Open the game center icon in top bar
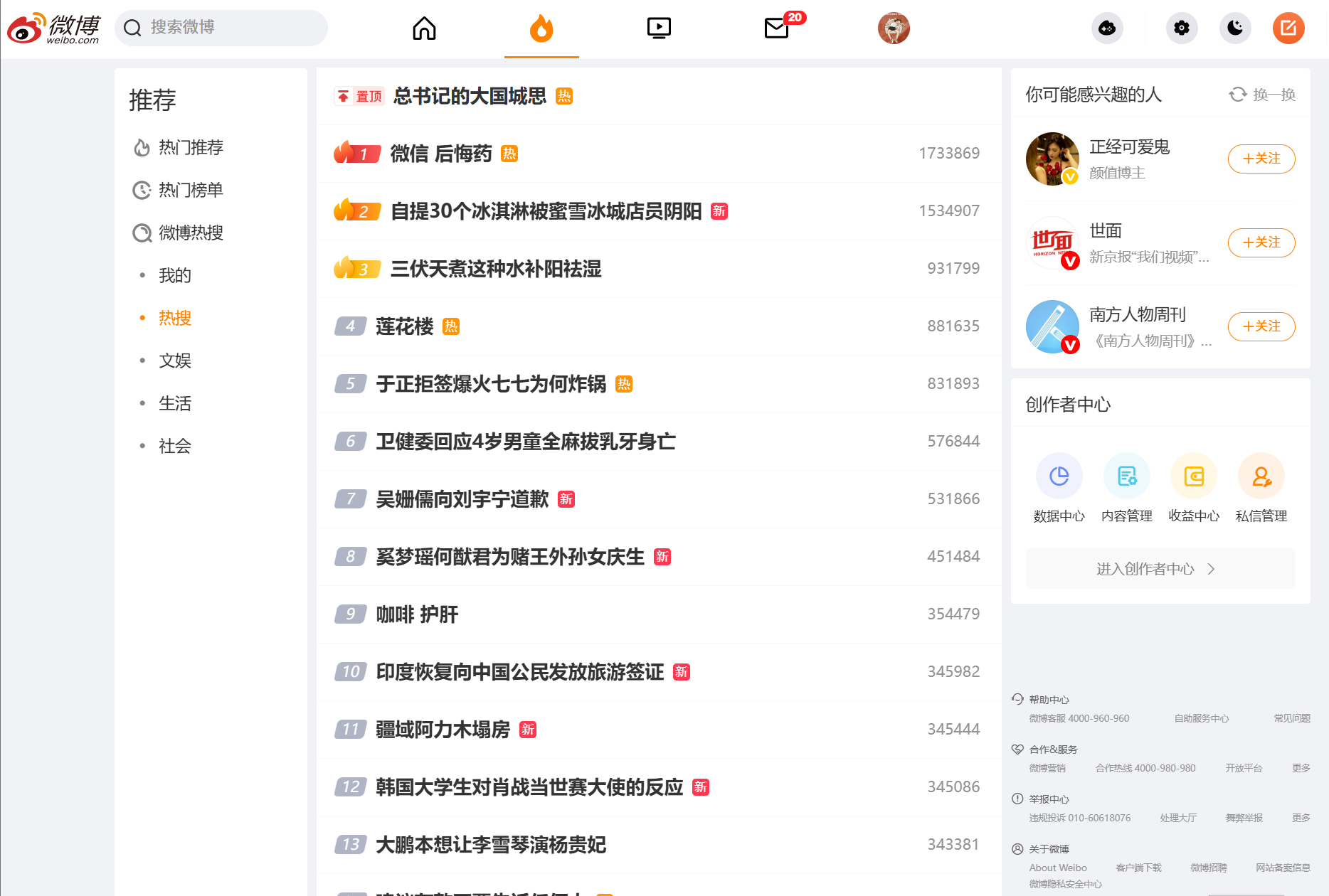 (1107, 28)
